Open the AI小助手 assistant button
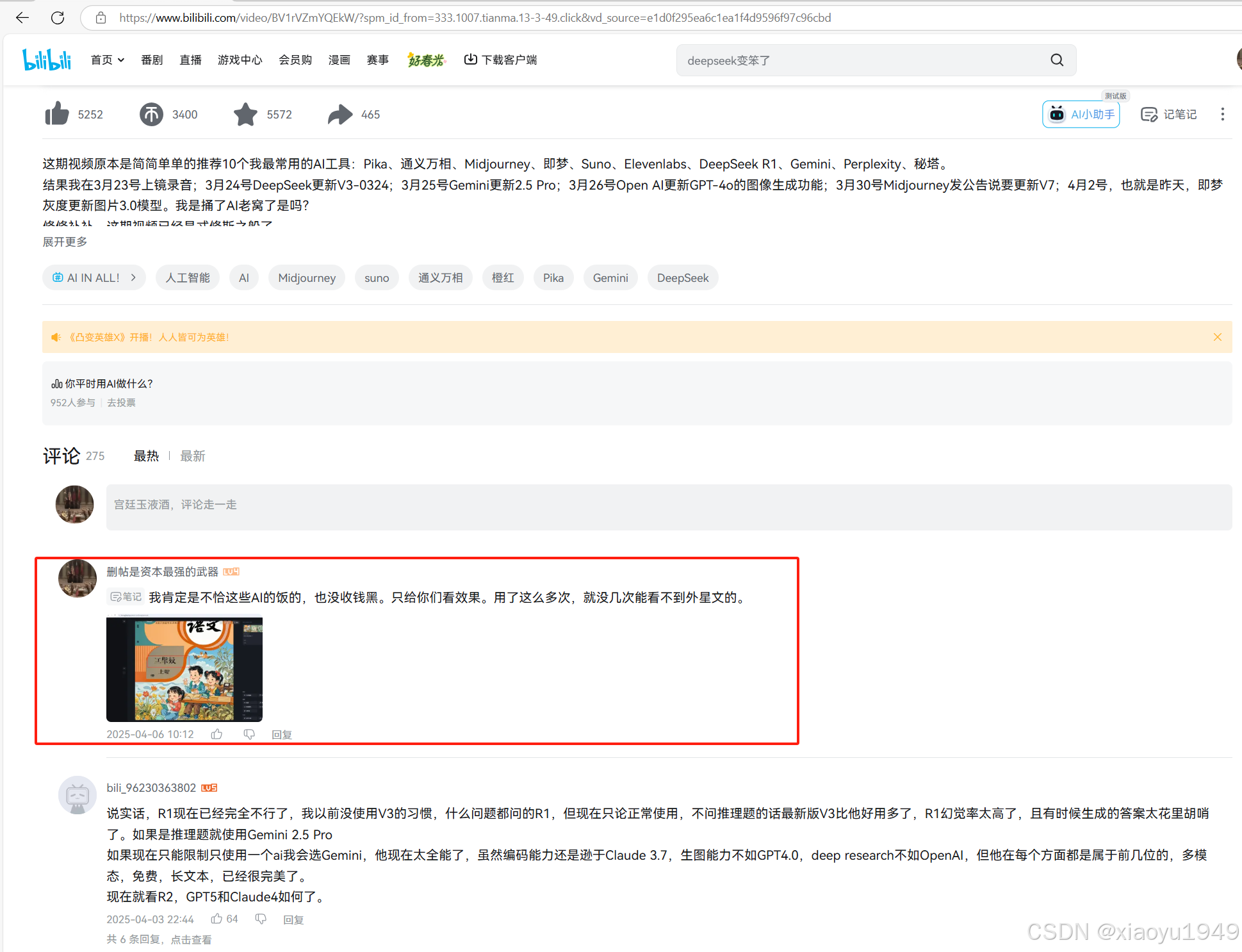1242x952 pixels. 1081,115
